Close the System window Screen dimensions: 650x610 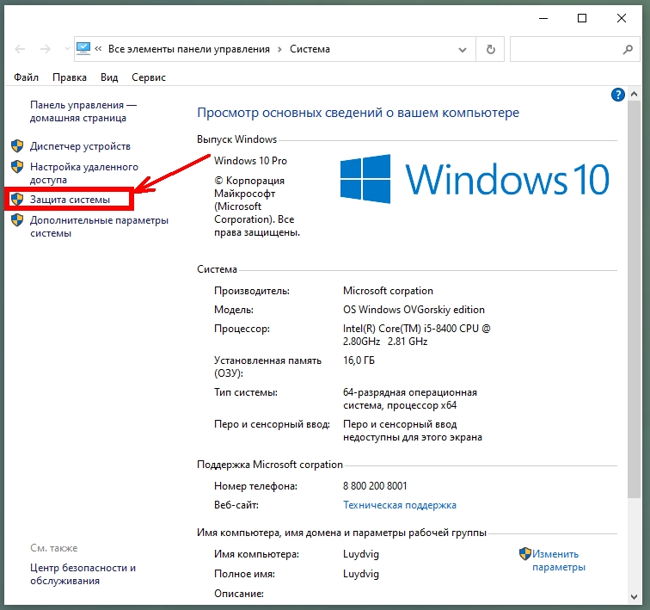click(x=621, y=18)
